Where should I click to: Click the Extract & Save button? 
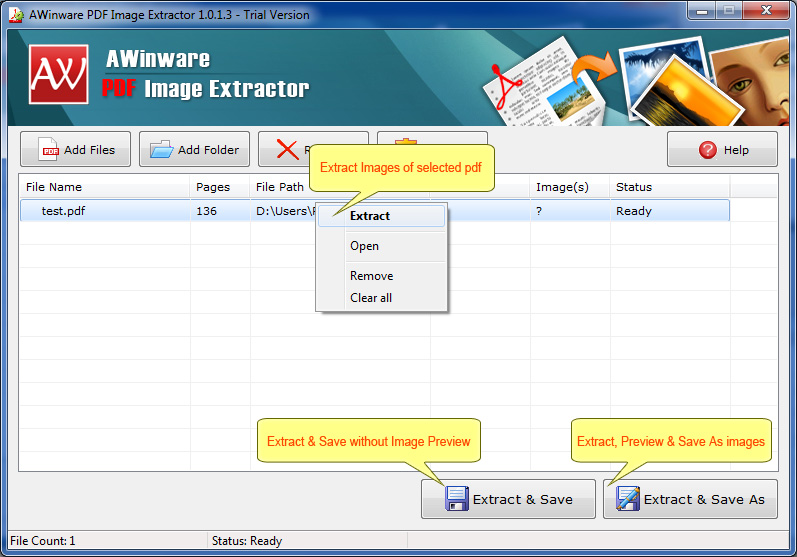tap(508, 499)
